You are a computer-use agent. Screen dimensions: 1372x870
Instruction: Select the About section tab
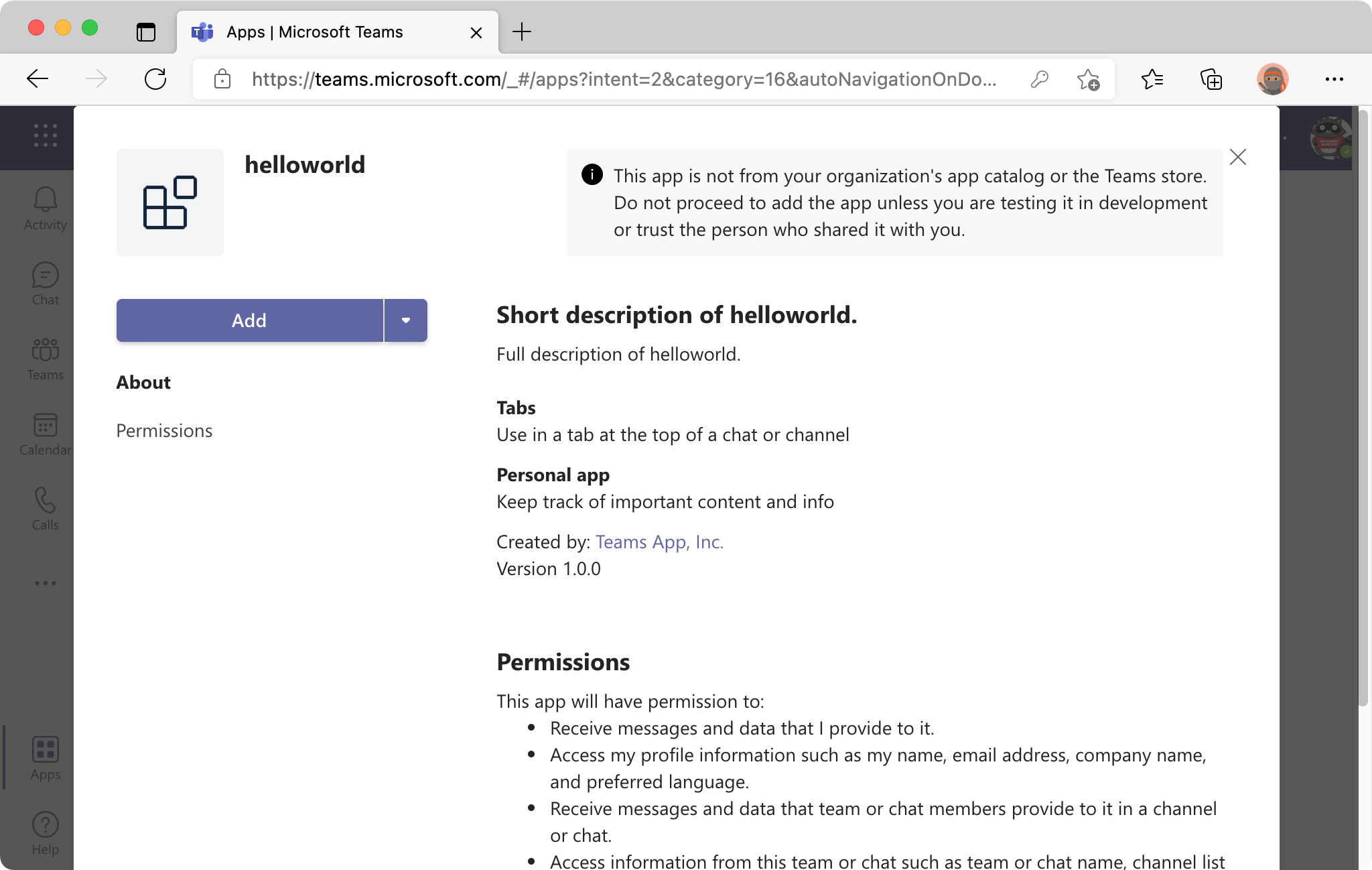click(143, 381)
